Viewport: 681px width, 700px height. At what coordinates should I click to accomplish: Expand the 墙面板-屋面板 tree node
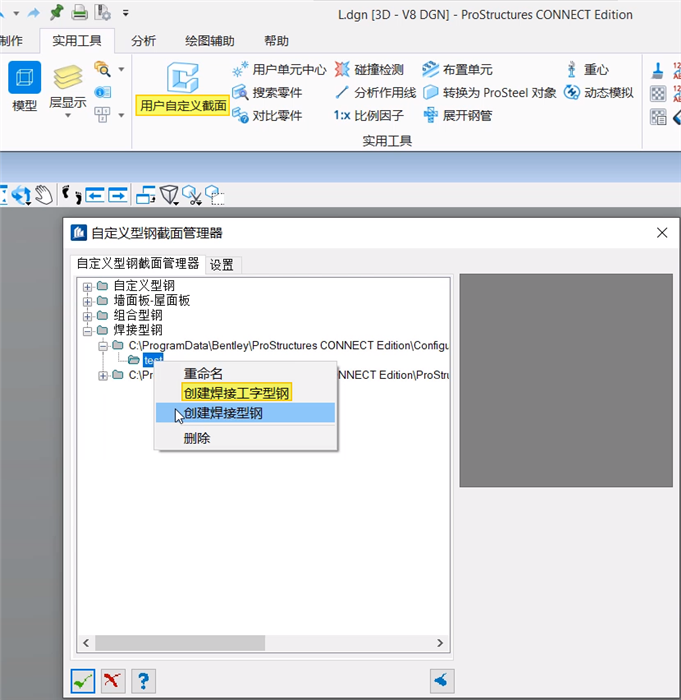[x=88, y=301]
